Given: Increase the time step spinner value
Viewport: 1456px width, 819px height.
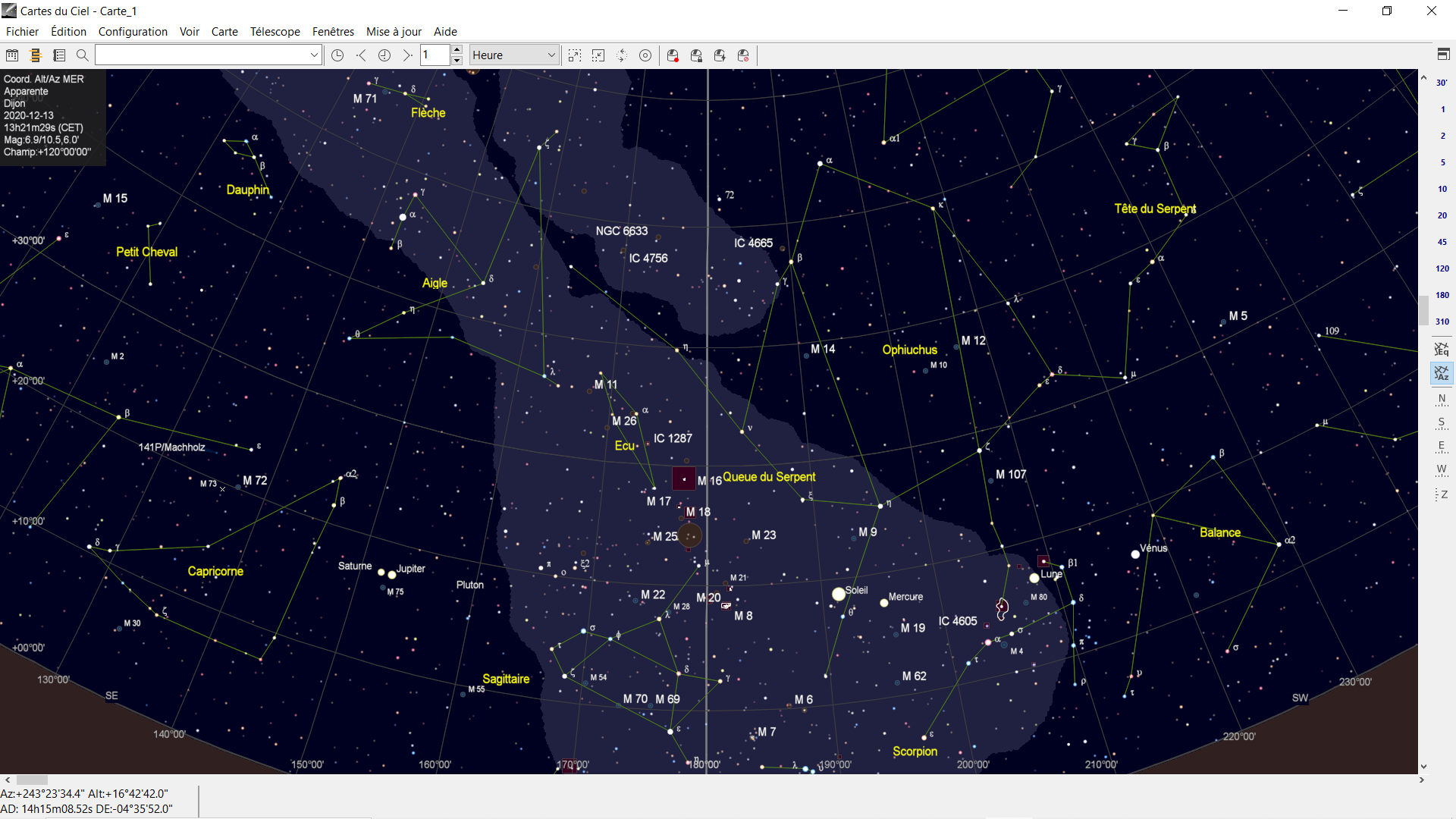Looking at the screenshot, I should (457, 50).
